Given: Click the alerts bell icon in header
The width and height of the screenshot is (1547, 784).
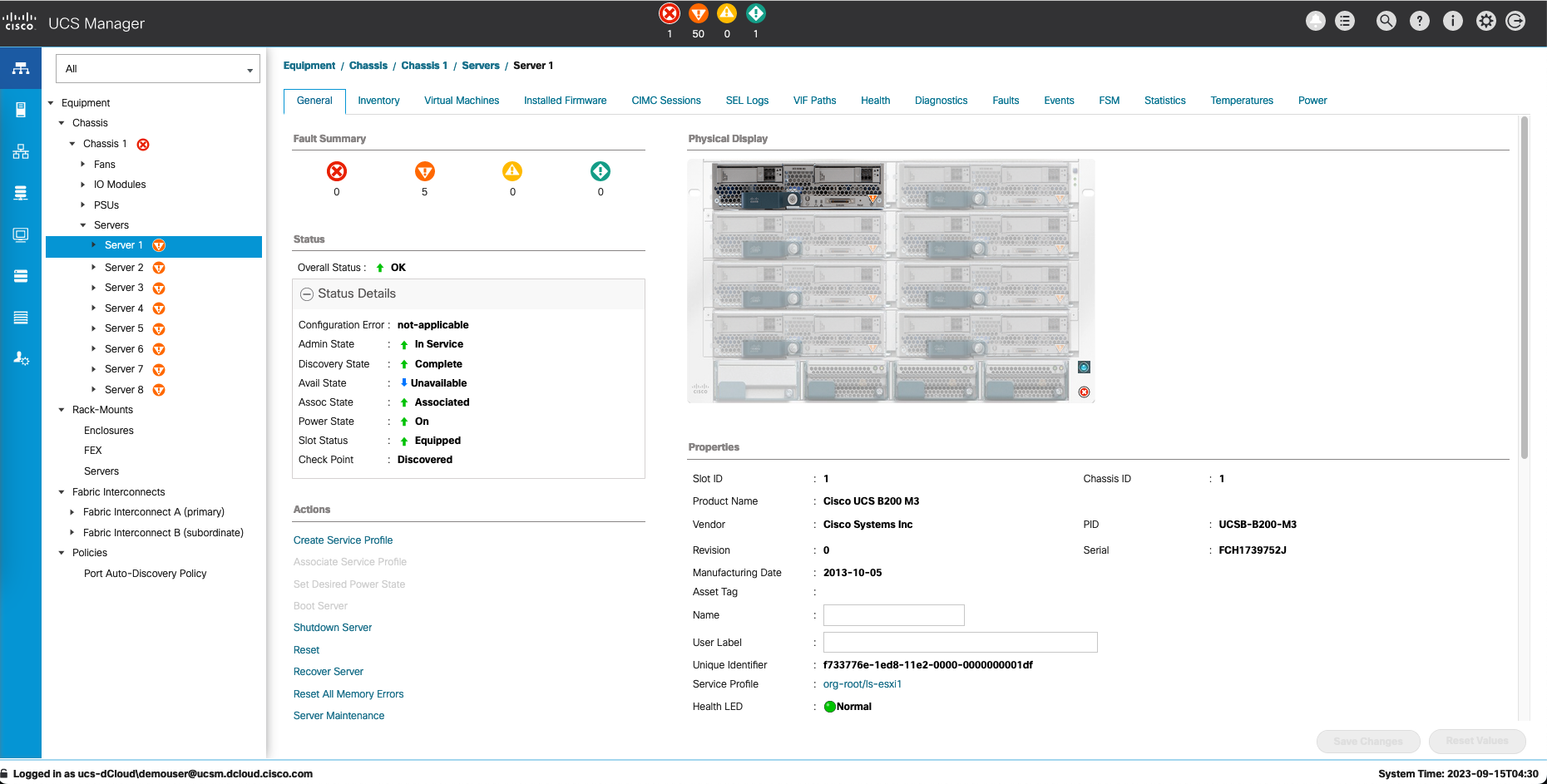Looking at the screenshot, I should pyautogui.click(x=1315, y=22).
